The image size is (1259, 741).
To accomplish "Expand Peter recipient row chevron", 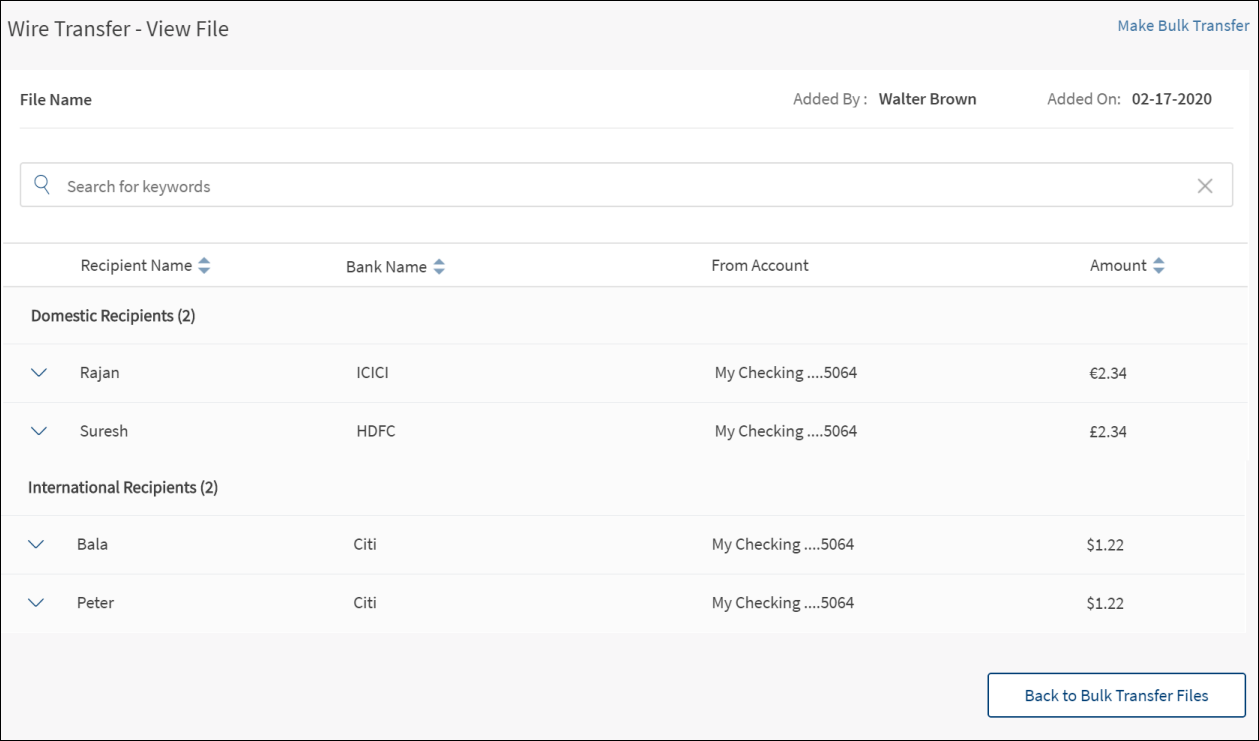I will point(36,603).
